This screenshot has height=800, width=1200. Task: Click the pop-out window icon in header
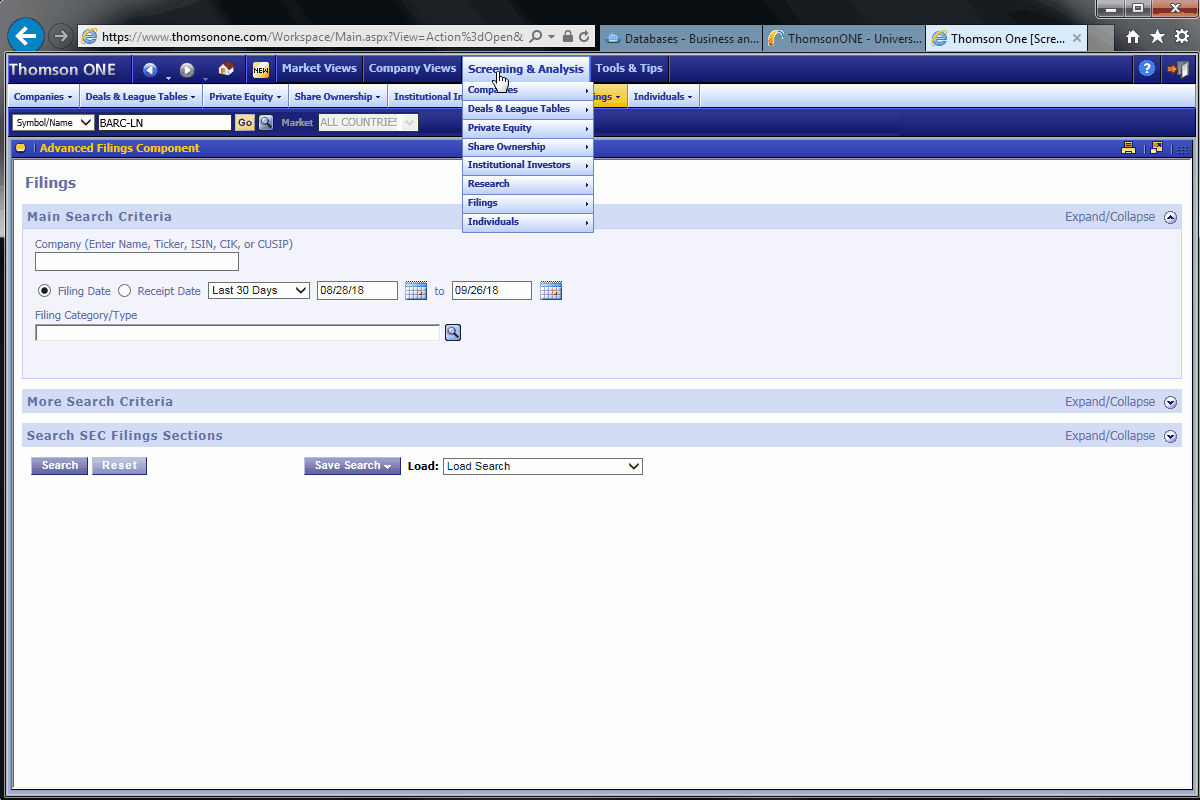1157,148
